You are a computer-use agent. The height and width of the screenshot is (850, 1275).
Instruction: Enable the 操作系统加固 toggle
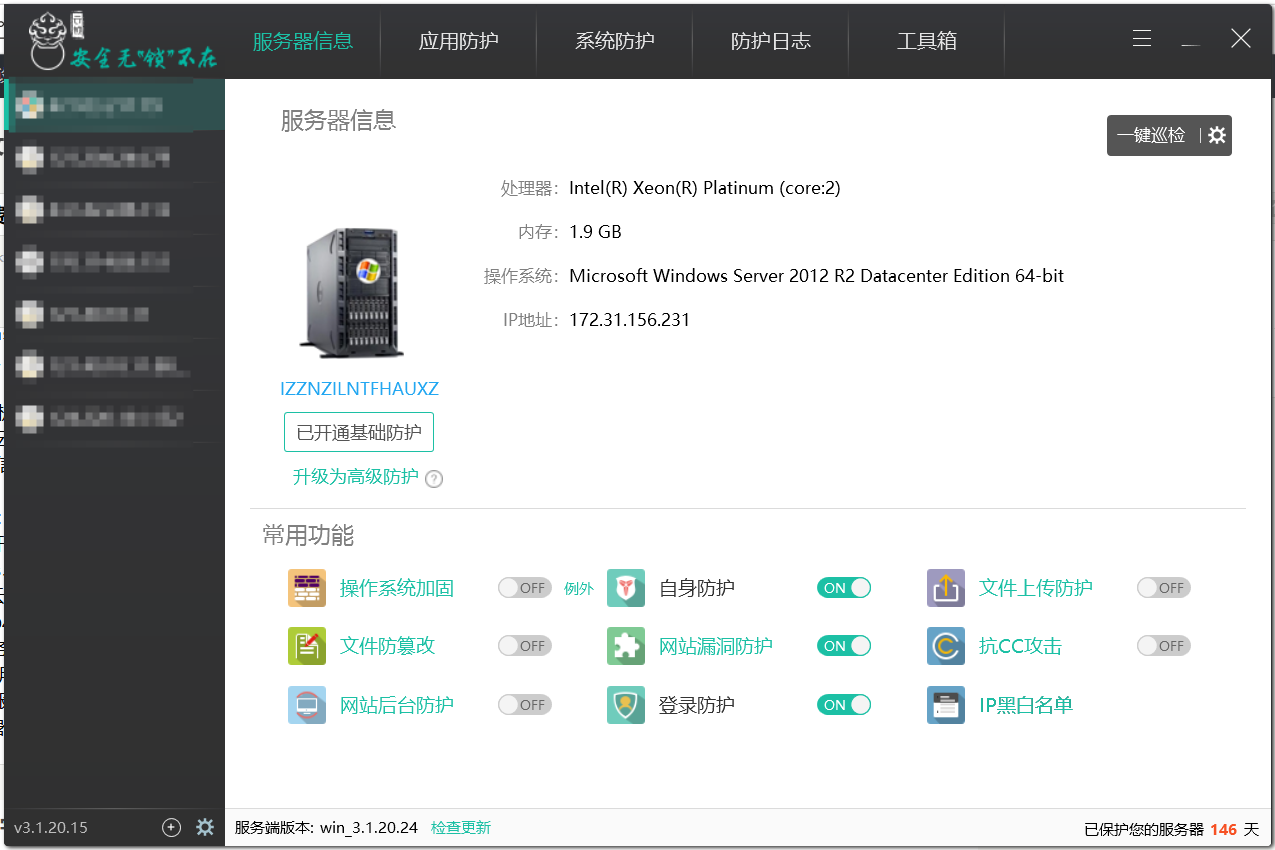click(524, 588)
